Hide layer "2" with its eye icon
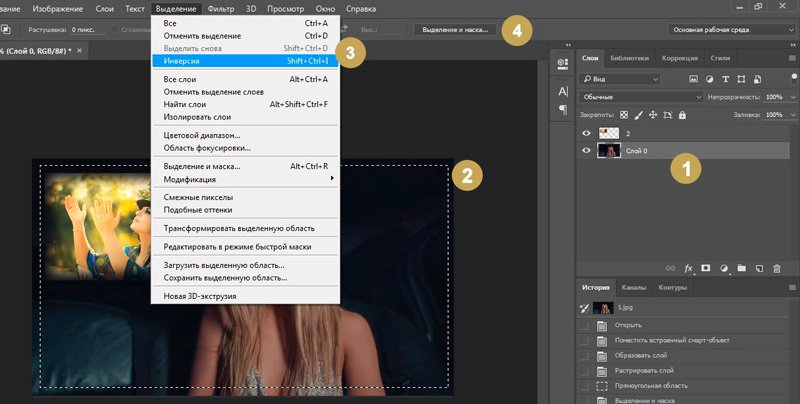The width and height of the screenshot is (800, 404). coord(586,132)
